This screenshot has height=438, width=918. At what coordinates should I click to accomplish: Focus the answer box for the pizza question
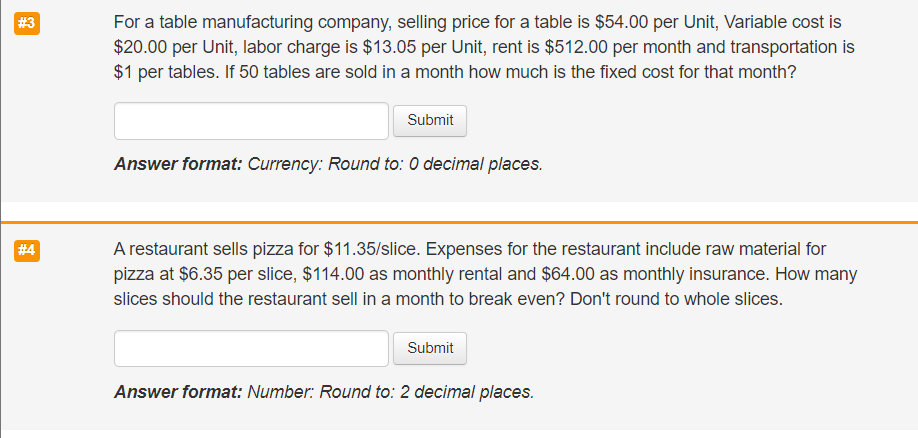pyautogui.click(x=251, y=348)
